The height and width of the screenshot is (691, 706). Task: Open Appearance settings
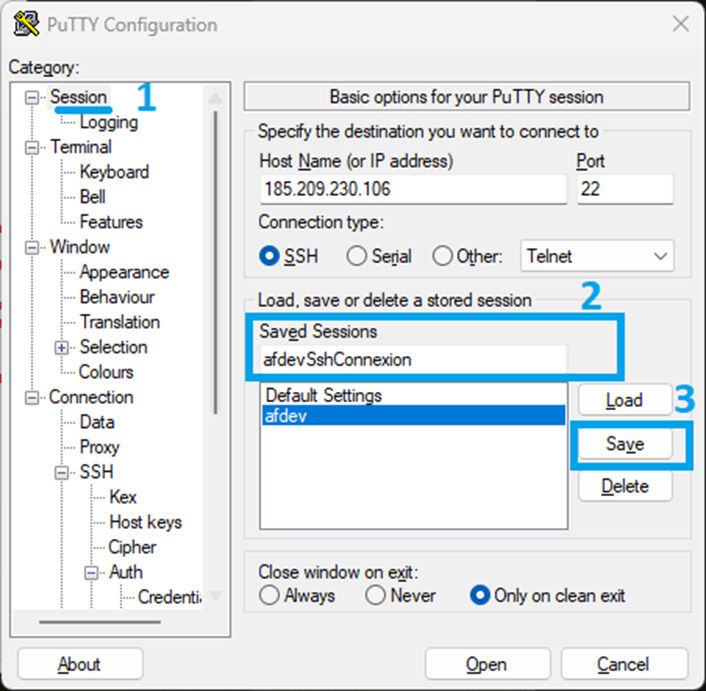pos(124,272)
